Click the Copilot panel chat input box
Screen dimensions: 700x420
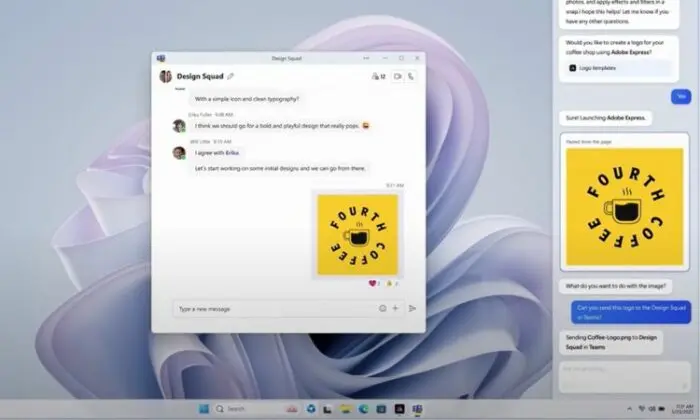[x=624, y=377]
